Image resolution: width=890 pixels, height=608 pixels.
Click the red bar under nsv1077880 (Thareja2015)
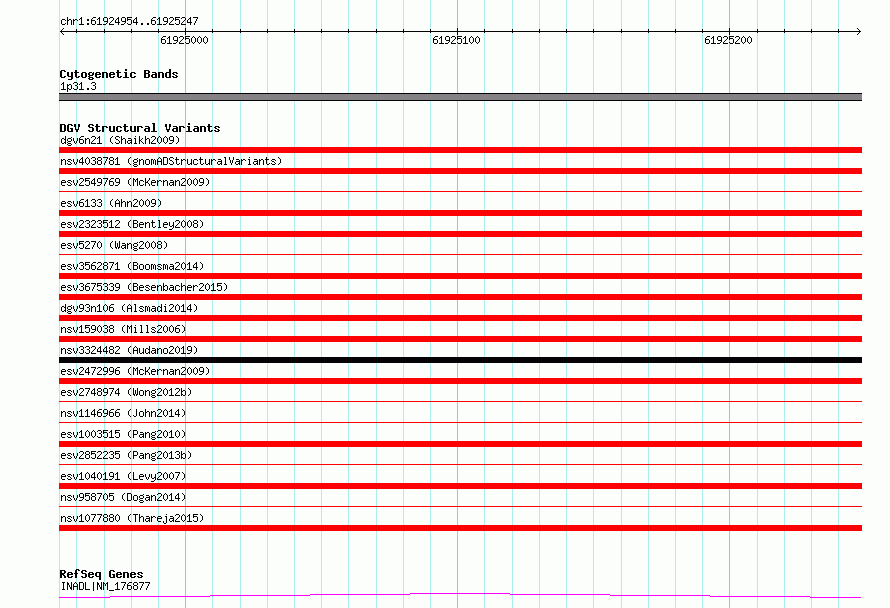pyautogui.click(x=460, y=528)
